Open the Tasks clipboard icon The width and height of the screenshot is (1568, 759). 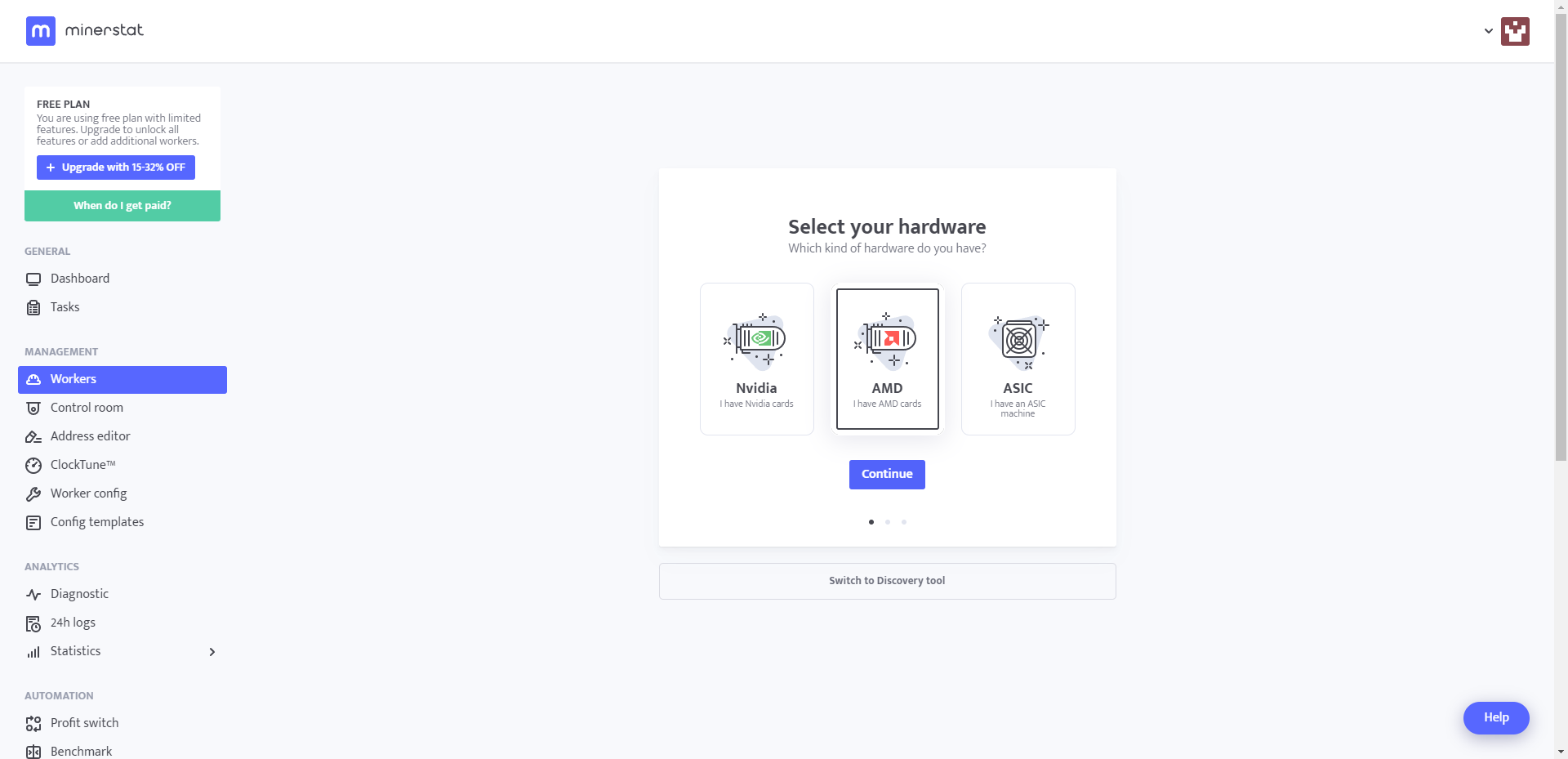pyautogui.click(x=33, y=308)
